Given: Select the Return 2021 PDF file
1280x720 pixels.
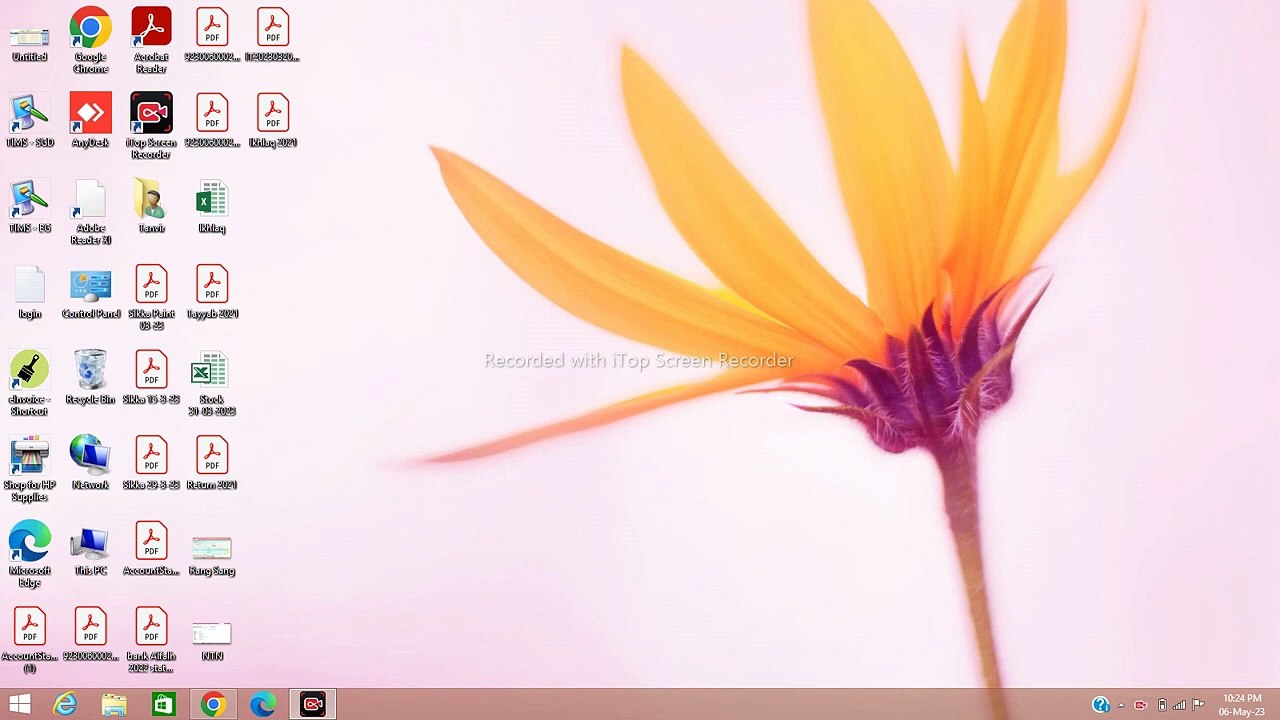Looking at the screenshot, I should click(x=211, y=457).
